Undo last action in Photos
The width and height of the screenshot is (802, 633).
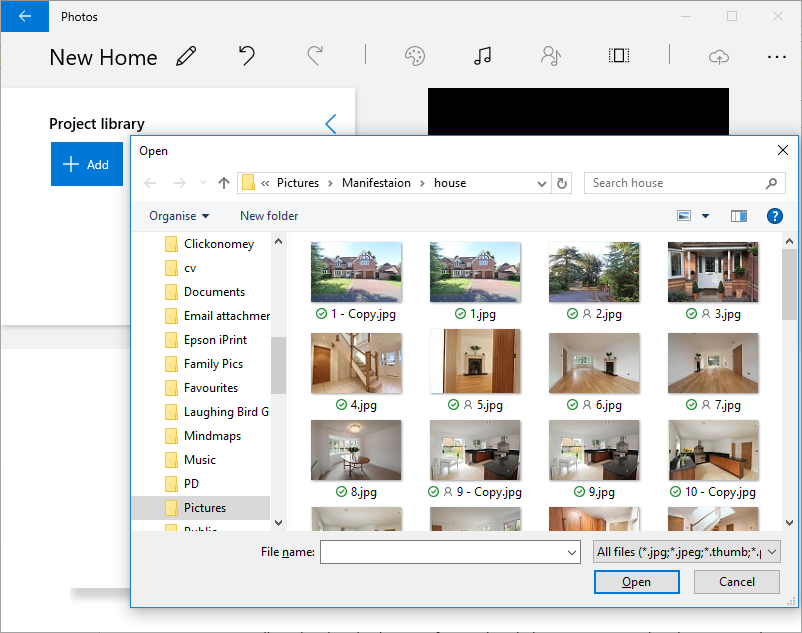tap(247, 55)
